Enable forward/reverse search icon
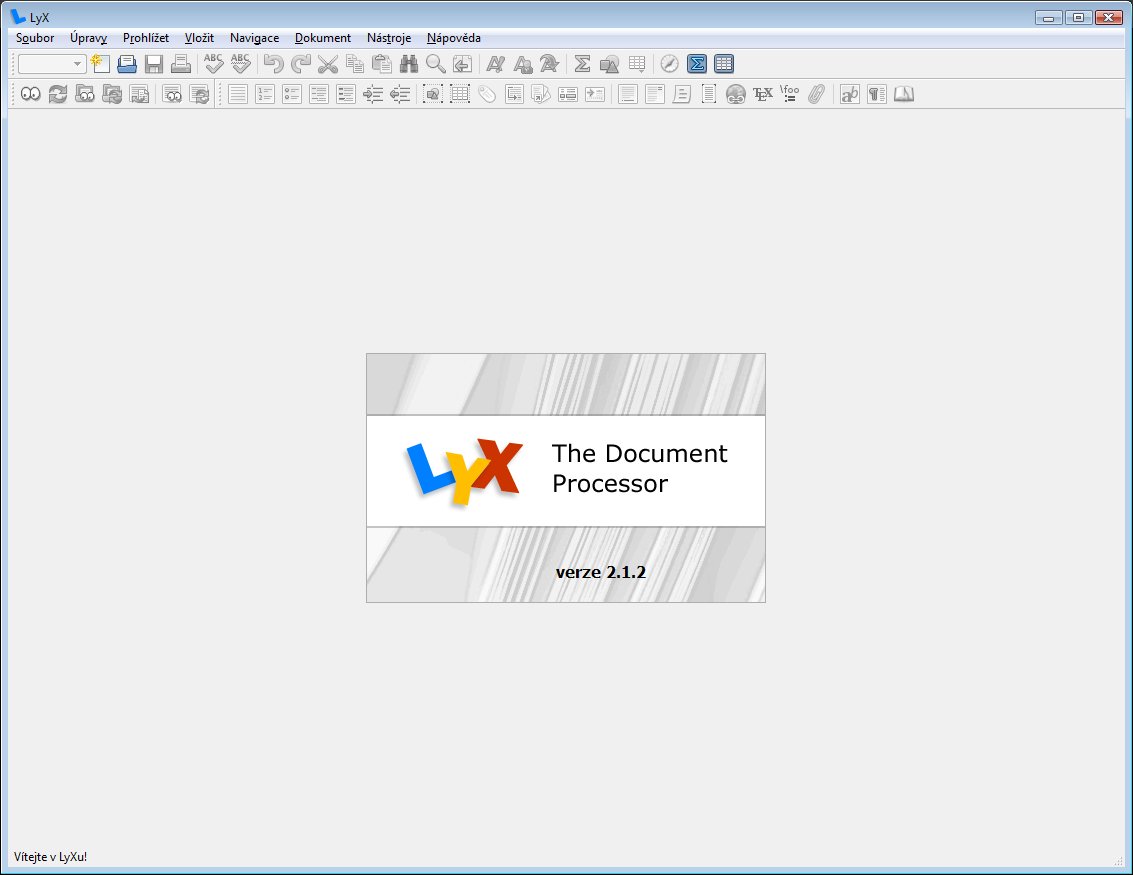 coord(139,94)
